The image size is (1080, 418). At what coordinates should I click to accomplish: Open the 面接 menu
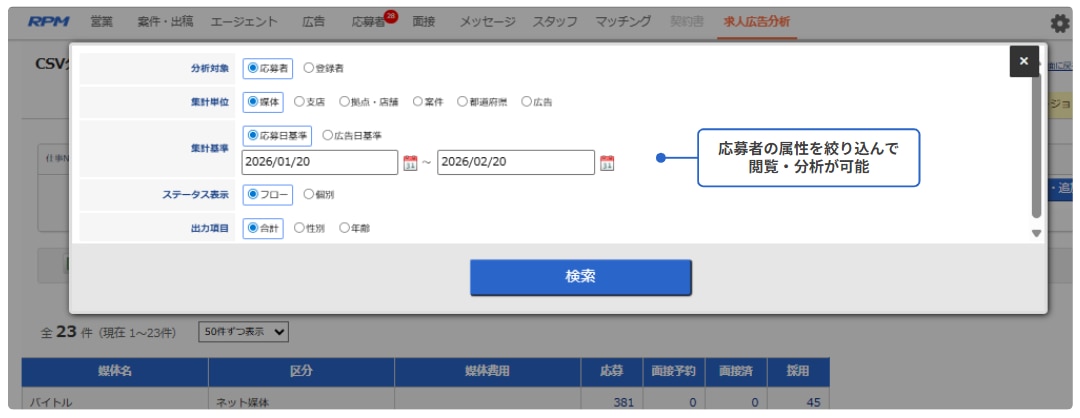(x=424, y=21)
